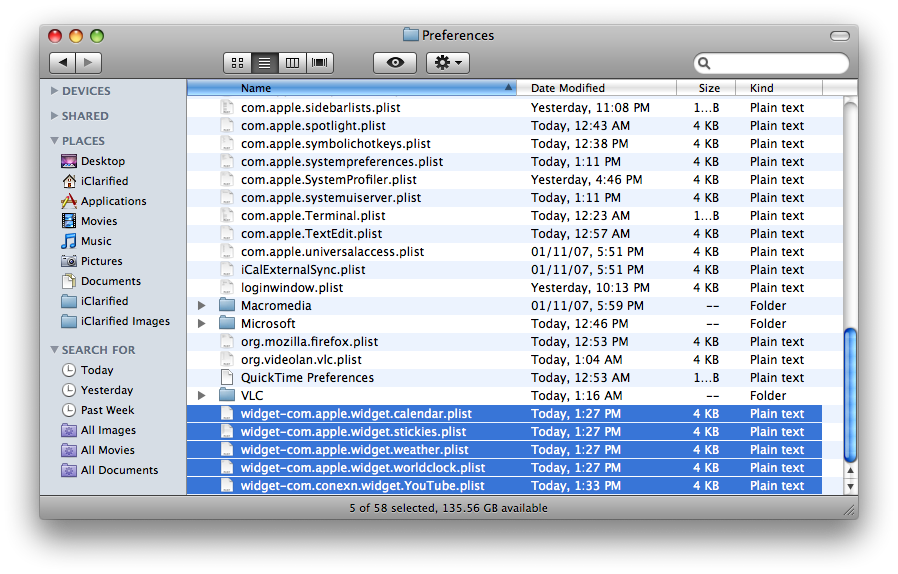Click the Quick Look eye button
The width and height of the screenshot is (898, 574).
(395, 63)
